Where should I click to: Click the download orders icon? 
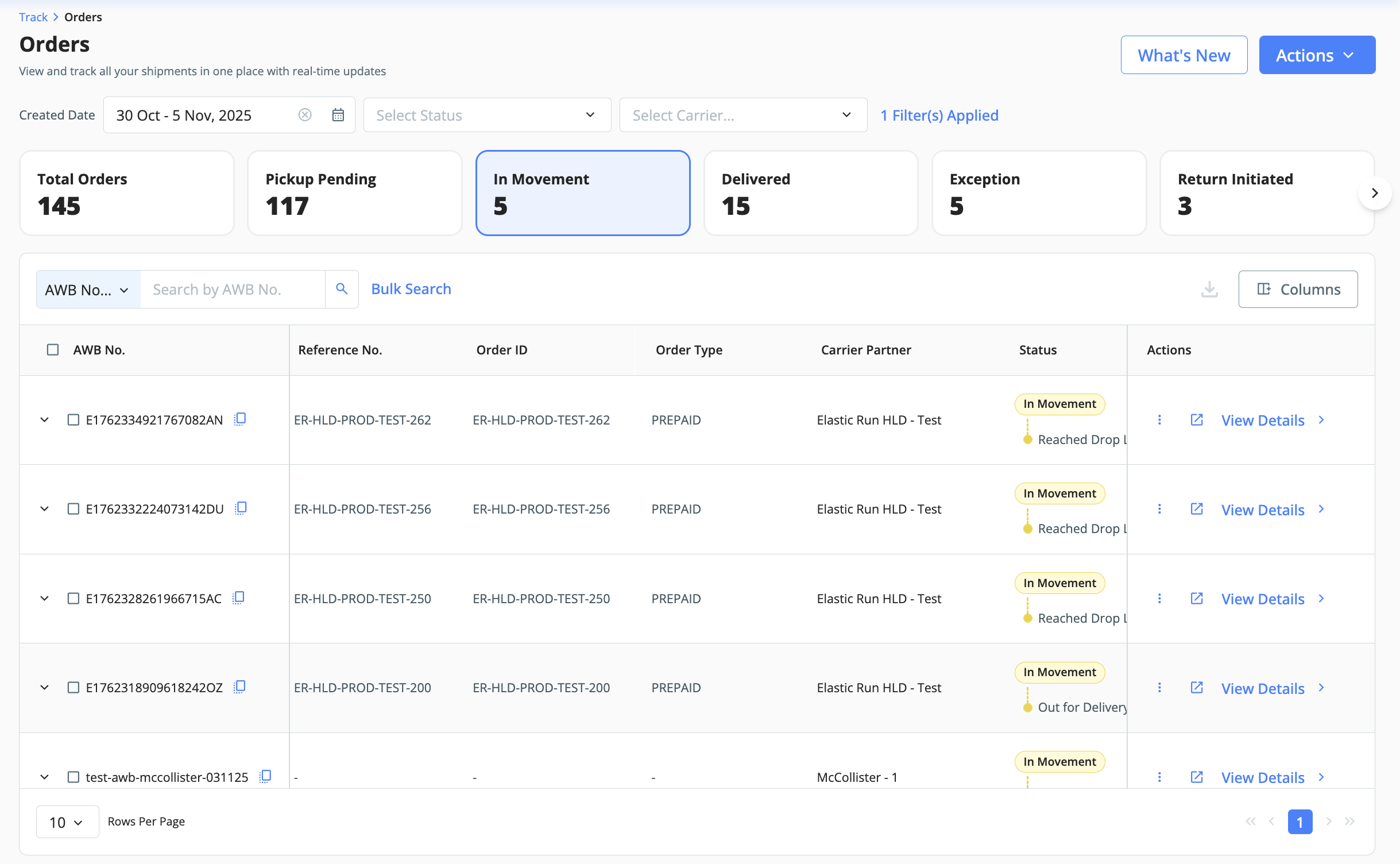1209,289
